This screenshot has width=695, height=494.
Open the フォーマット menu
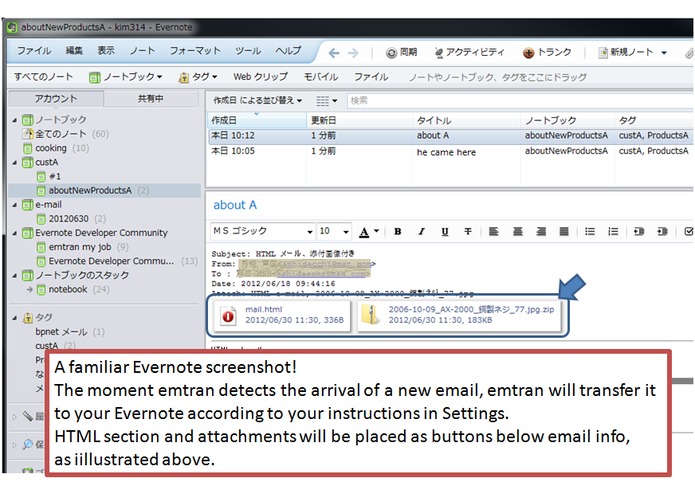(x=195, y=51)
